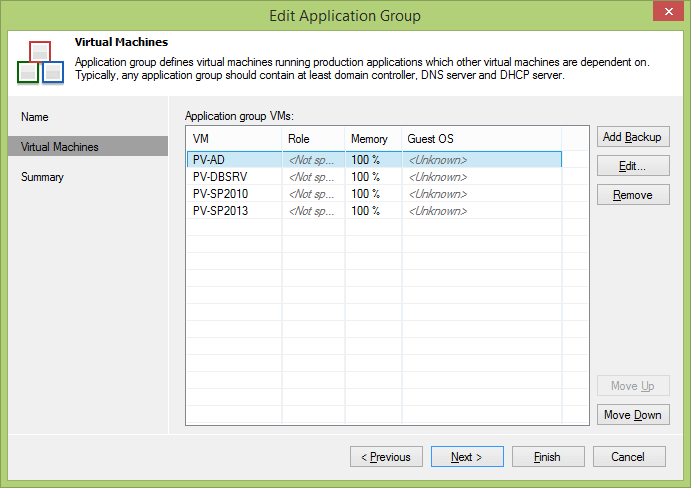Click Finish to complete the wizard
Viewport: 691px width, 488px height.
547,457
